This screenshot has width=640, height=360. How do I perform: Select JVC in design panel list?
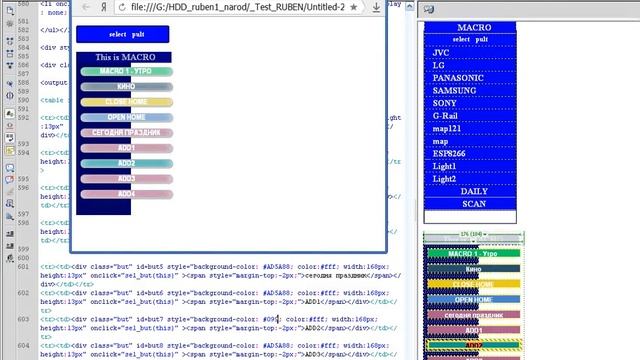click(x=470, y=53)
